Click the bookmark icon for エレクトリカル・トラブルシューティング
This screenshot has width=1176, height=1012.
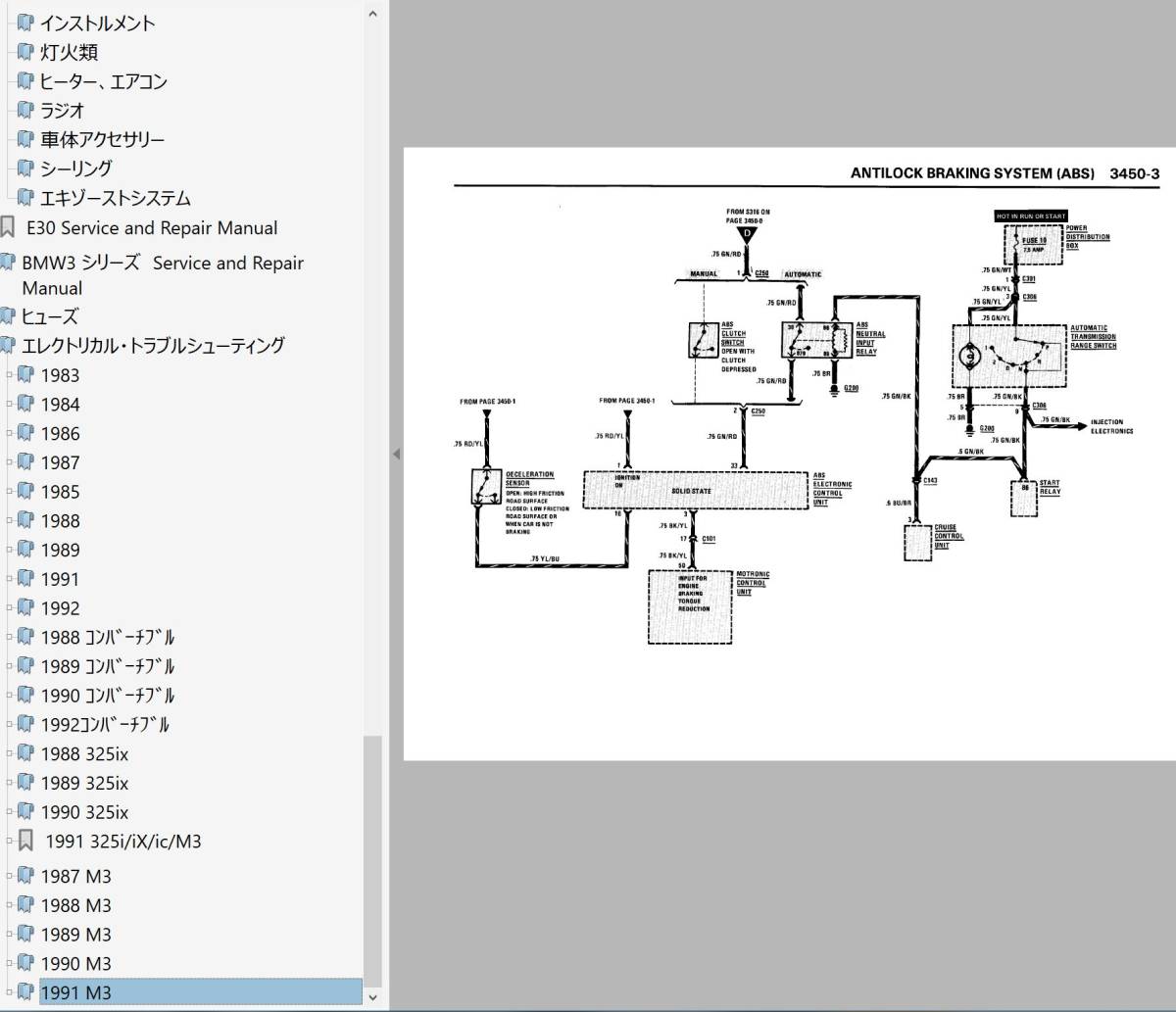pos(8,345)
